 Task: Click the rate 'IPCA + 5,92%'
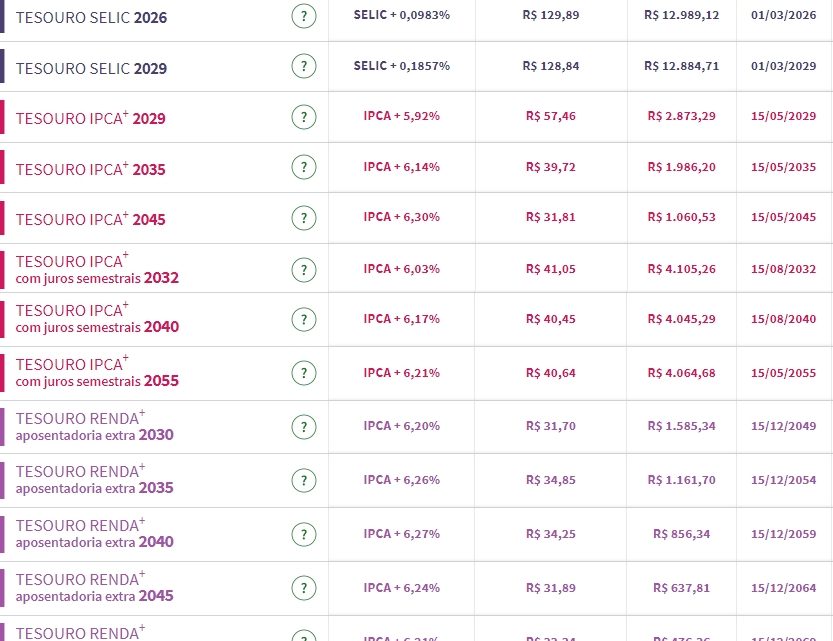coord(402,116)
